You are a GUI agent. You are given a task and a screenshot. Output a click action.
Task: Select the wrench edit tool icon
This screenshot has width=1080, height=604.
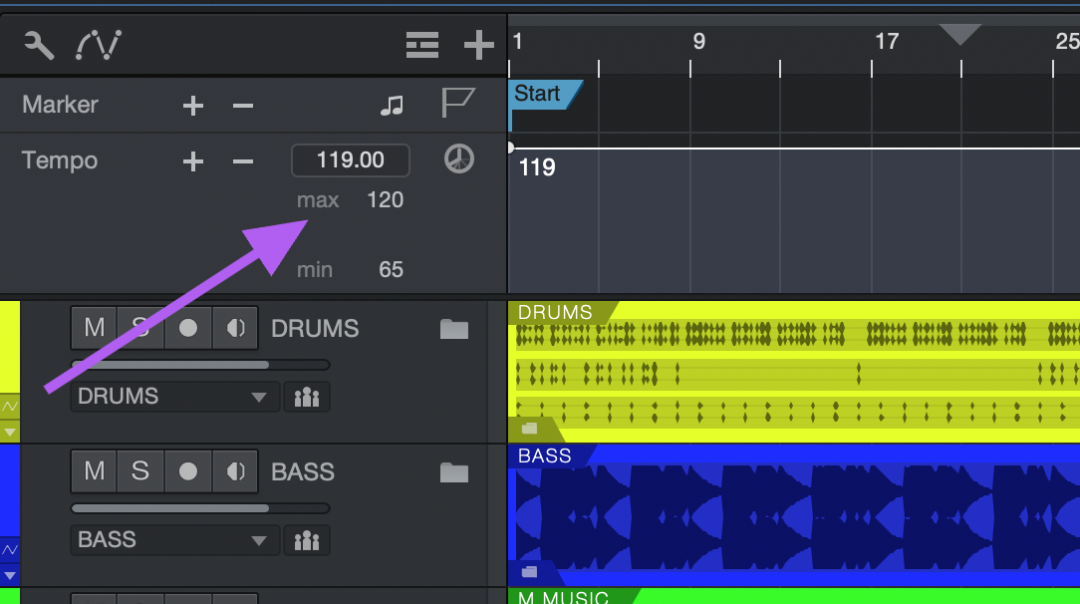coord(38,44)
